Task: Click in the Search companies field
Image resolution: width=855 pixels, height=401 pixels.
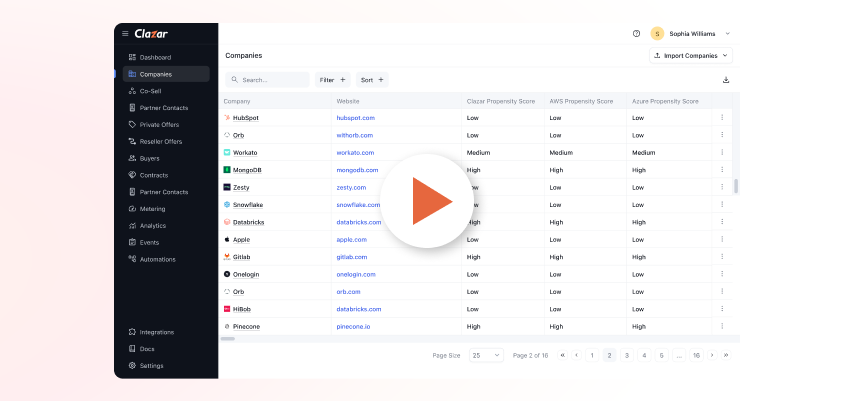Action: (x=267, y=80)
